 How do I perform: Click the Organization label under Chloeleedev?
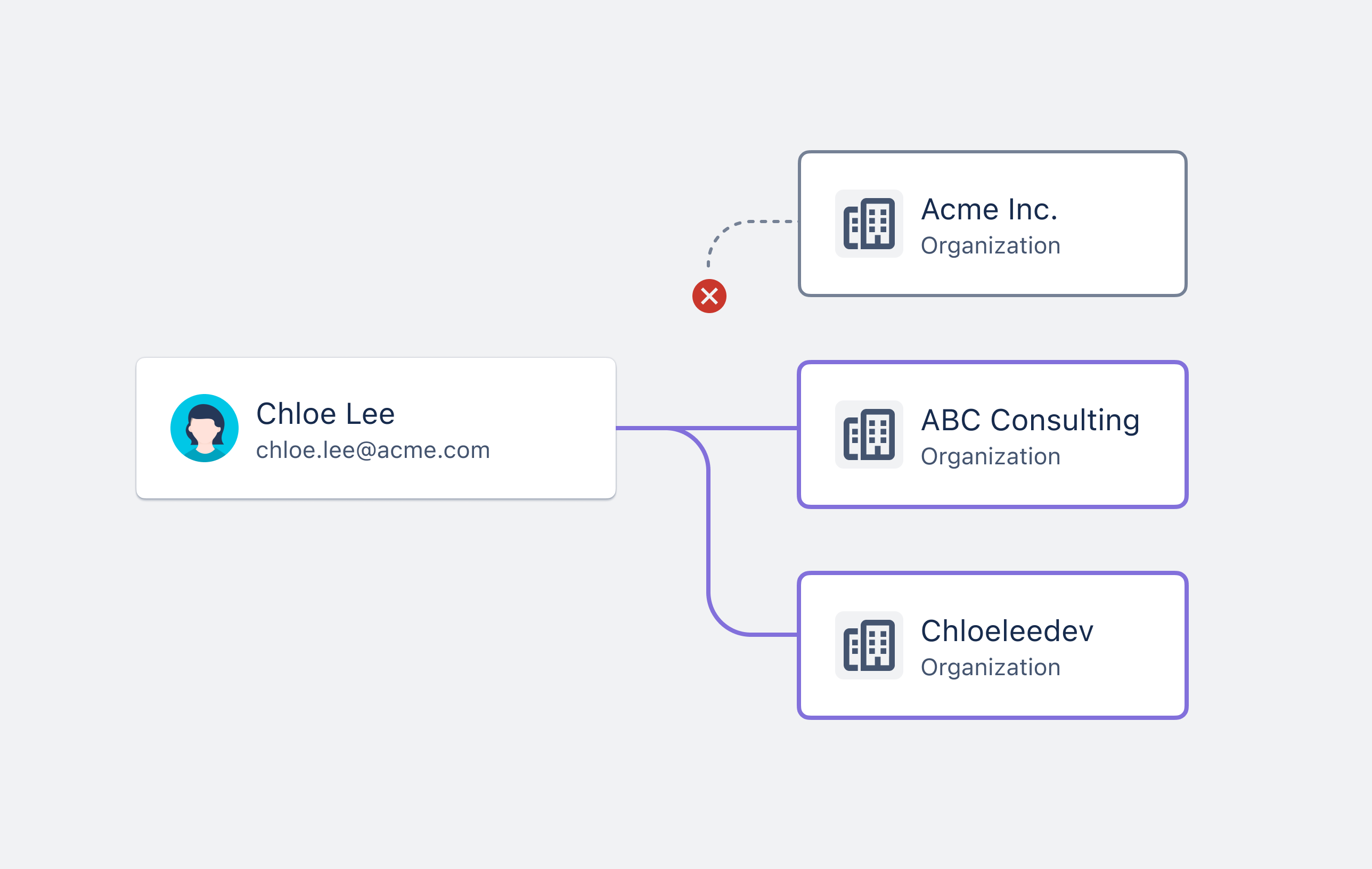(x=990, y=667)
